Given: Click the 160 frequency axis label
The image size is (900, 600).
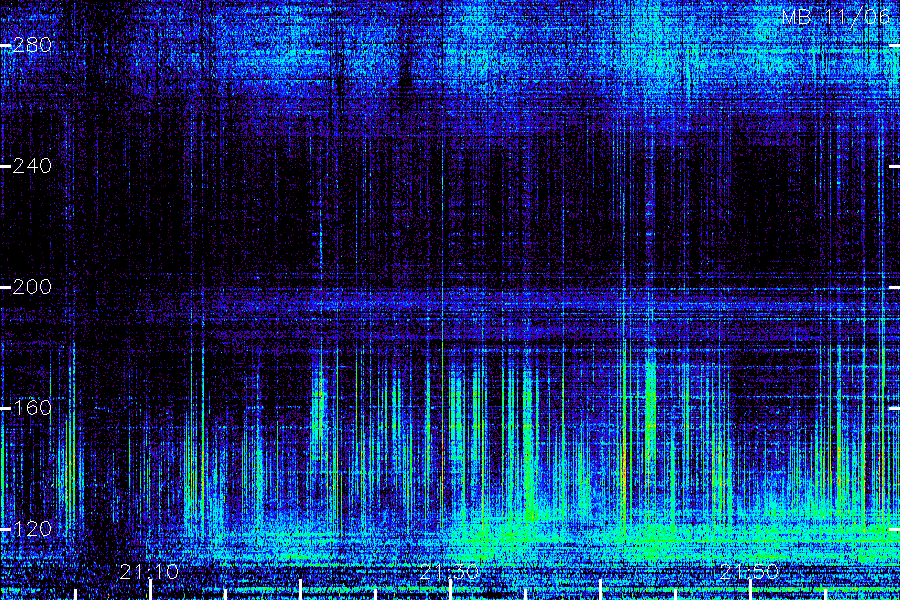Looking at the screenshot, I should [32, 408].
